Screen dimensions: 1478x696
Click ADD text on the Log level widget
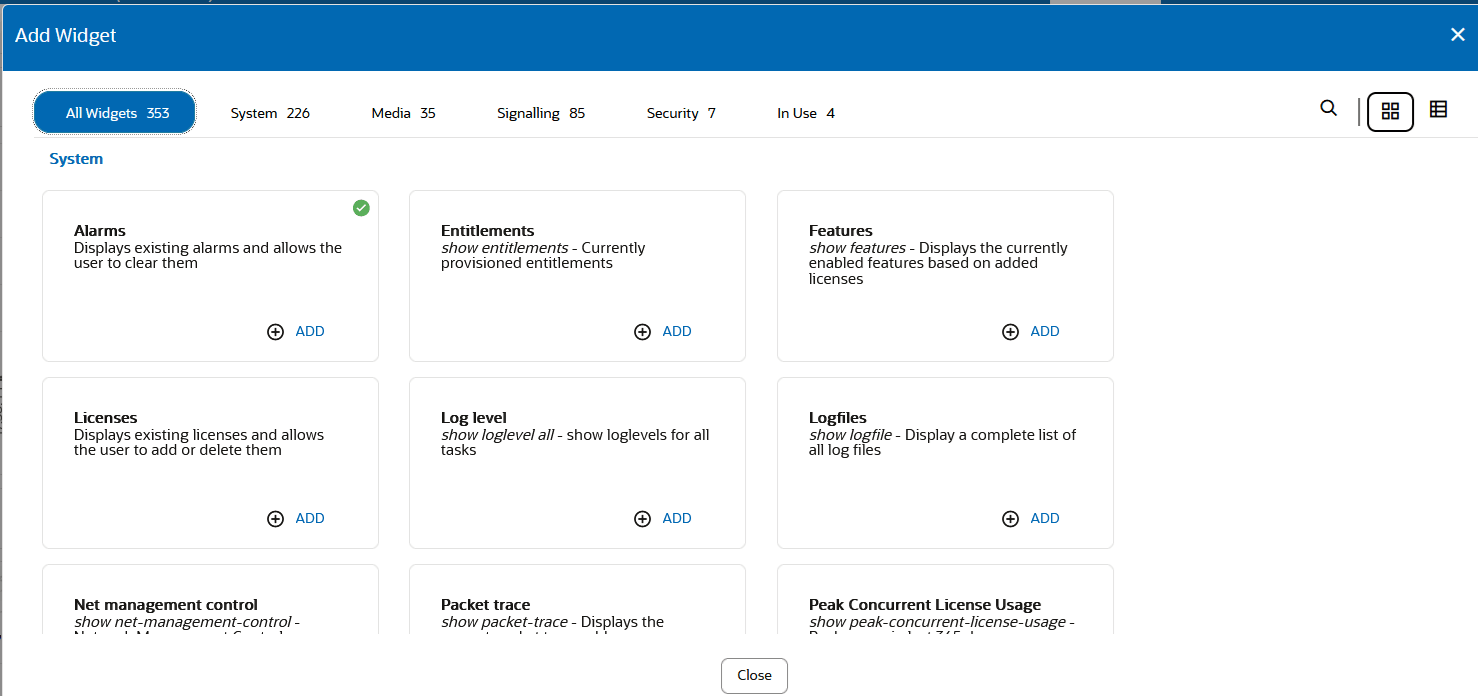pos(677,519)
